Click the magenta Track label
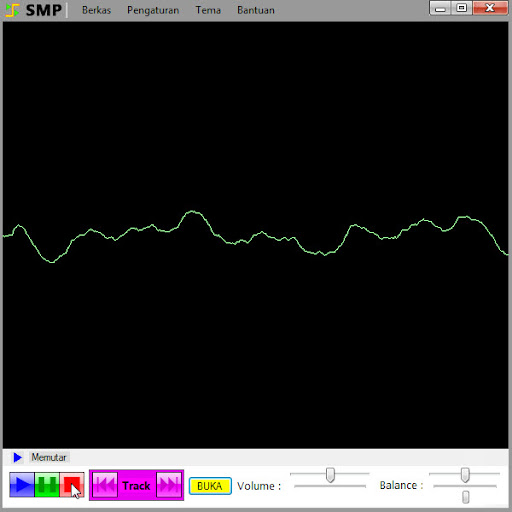Viewport: 512px width, 512px height. (x=136, y=486)
